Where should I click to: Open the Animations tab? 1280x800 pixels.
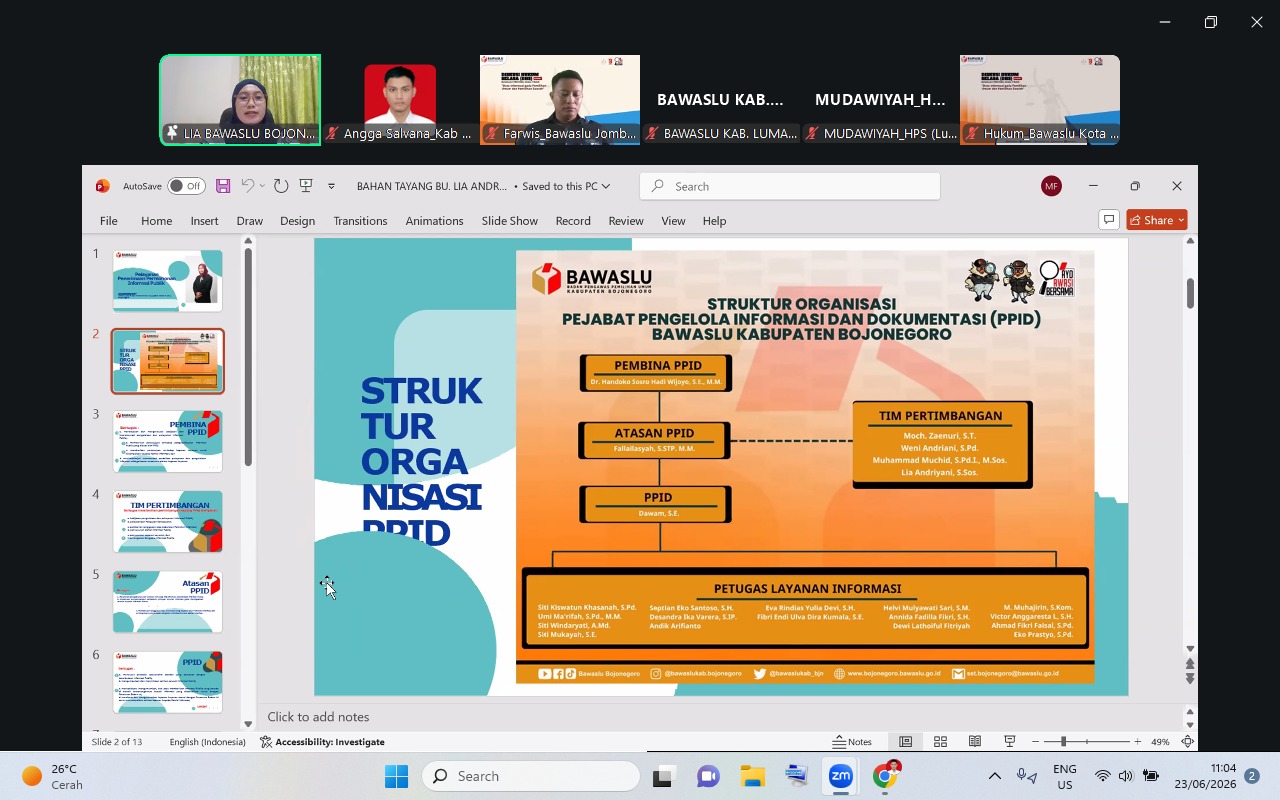coord(434,221)
